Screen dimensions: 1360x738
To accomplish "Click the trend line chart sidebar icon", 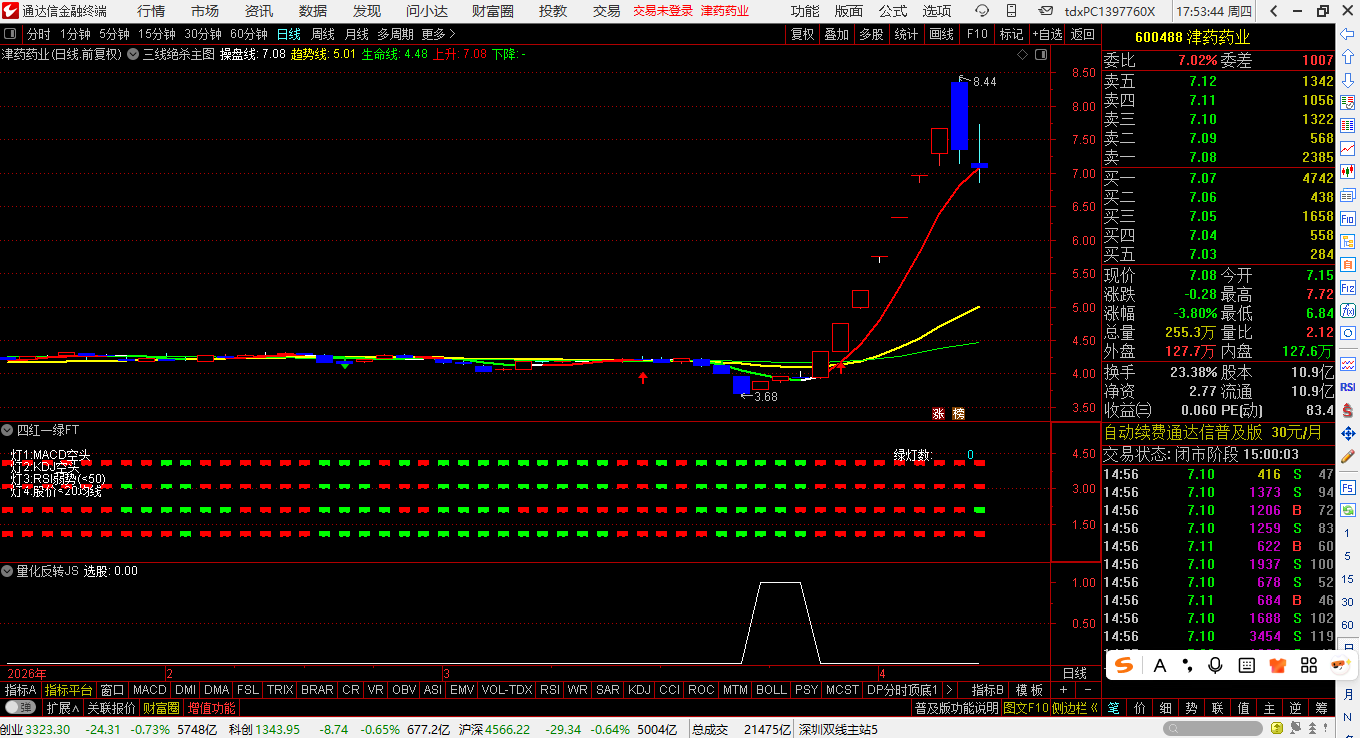I will pos(1348,148).
